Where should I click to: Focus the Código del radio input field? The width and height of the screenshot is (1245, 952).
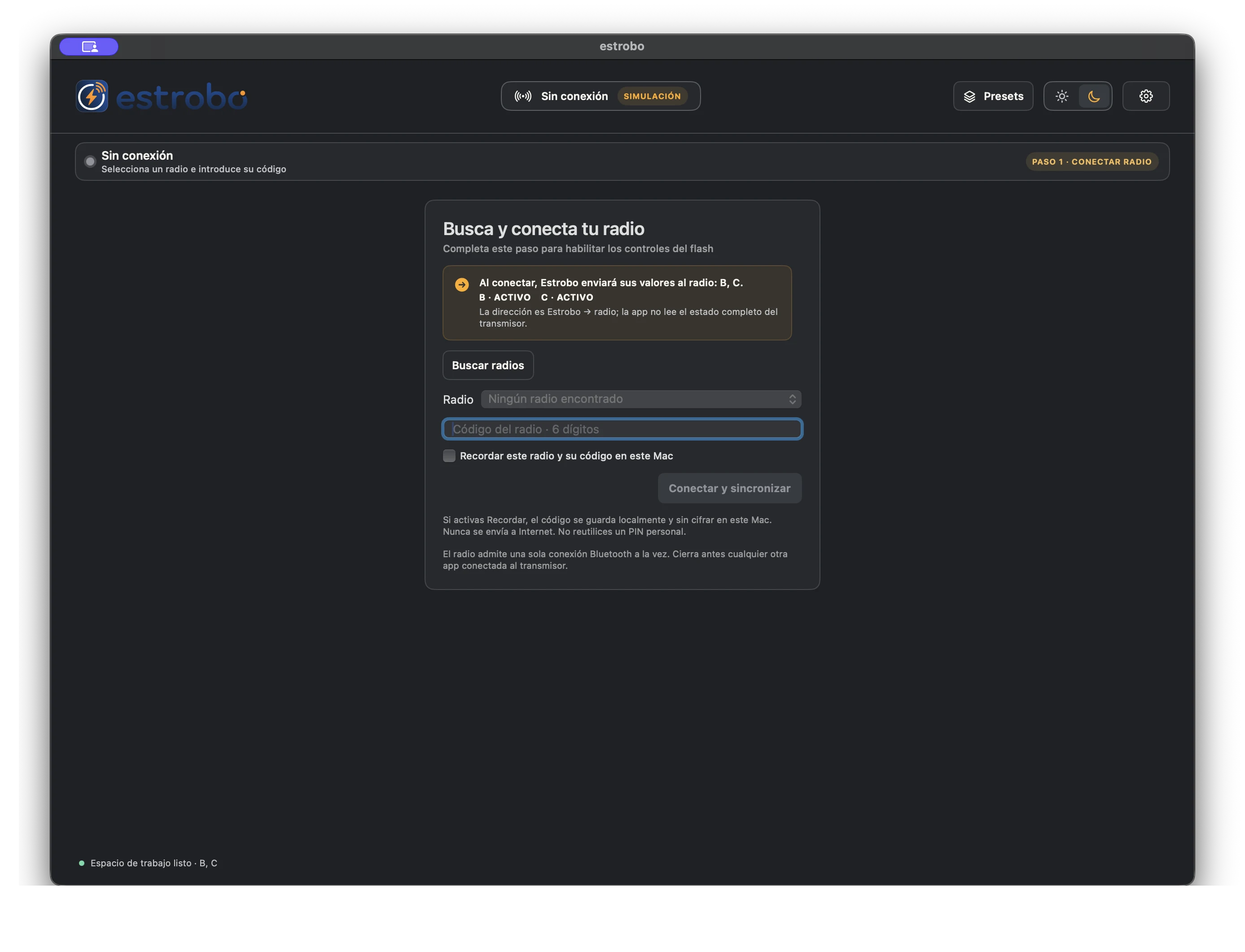(622, 429)
